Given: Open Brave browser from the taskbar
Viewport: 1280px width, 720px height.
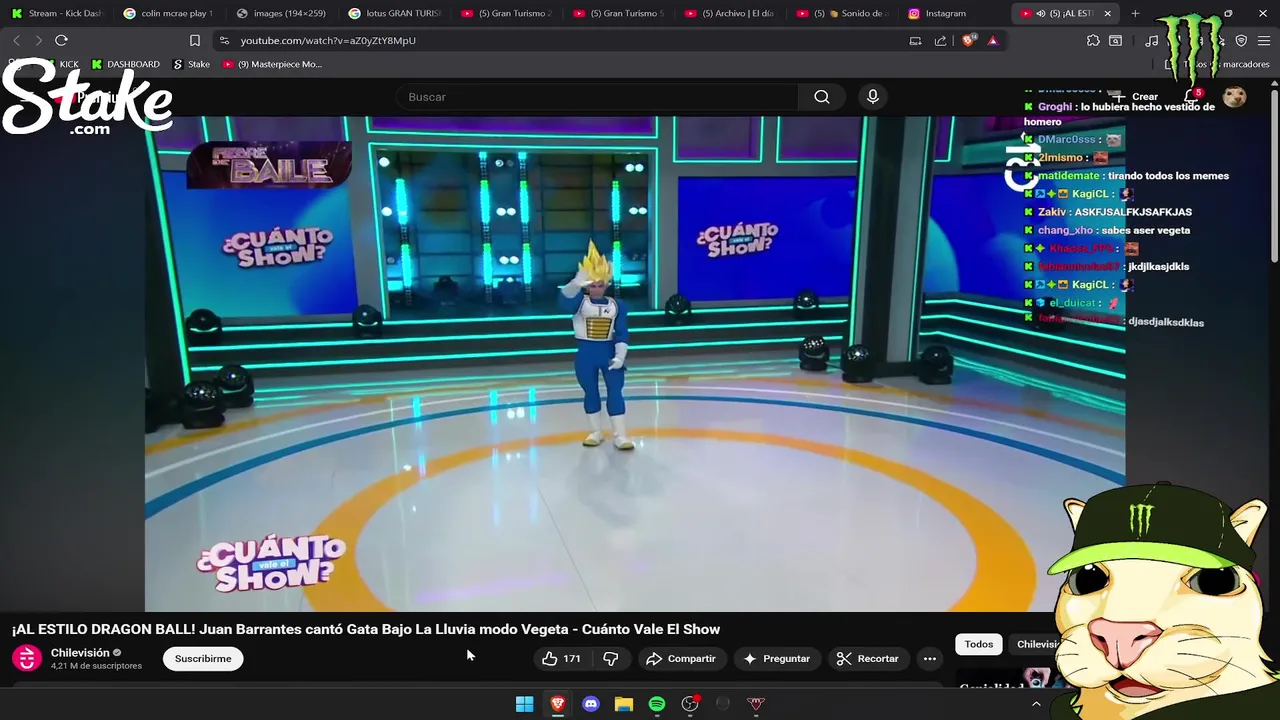Looking at the screenshot, I should 558,704.
